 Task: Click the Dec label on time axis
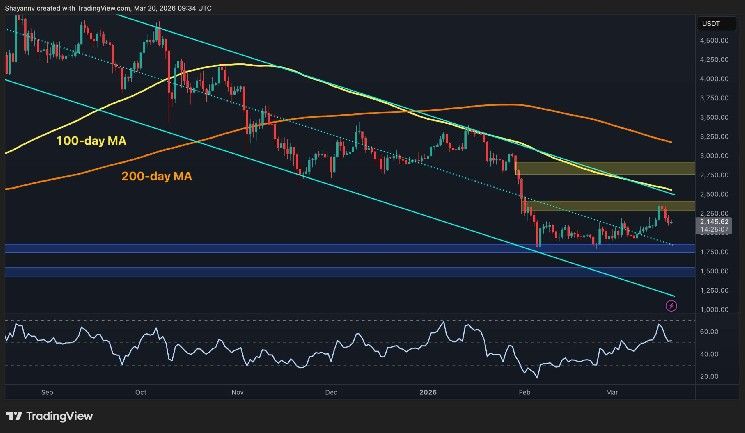coord(331,393)
